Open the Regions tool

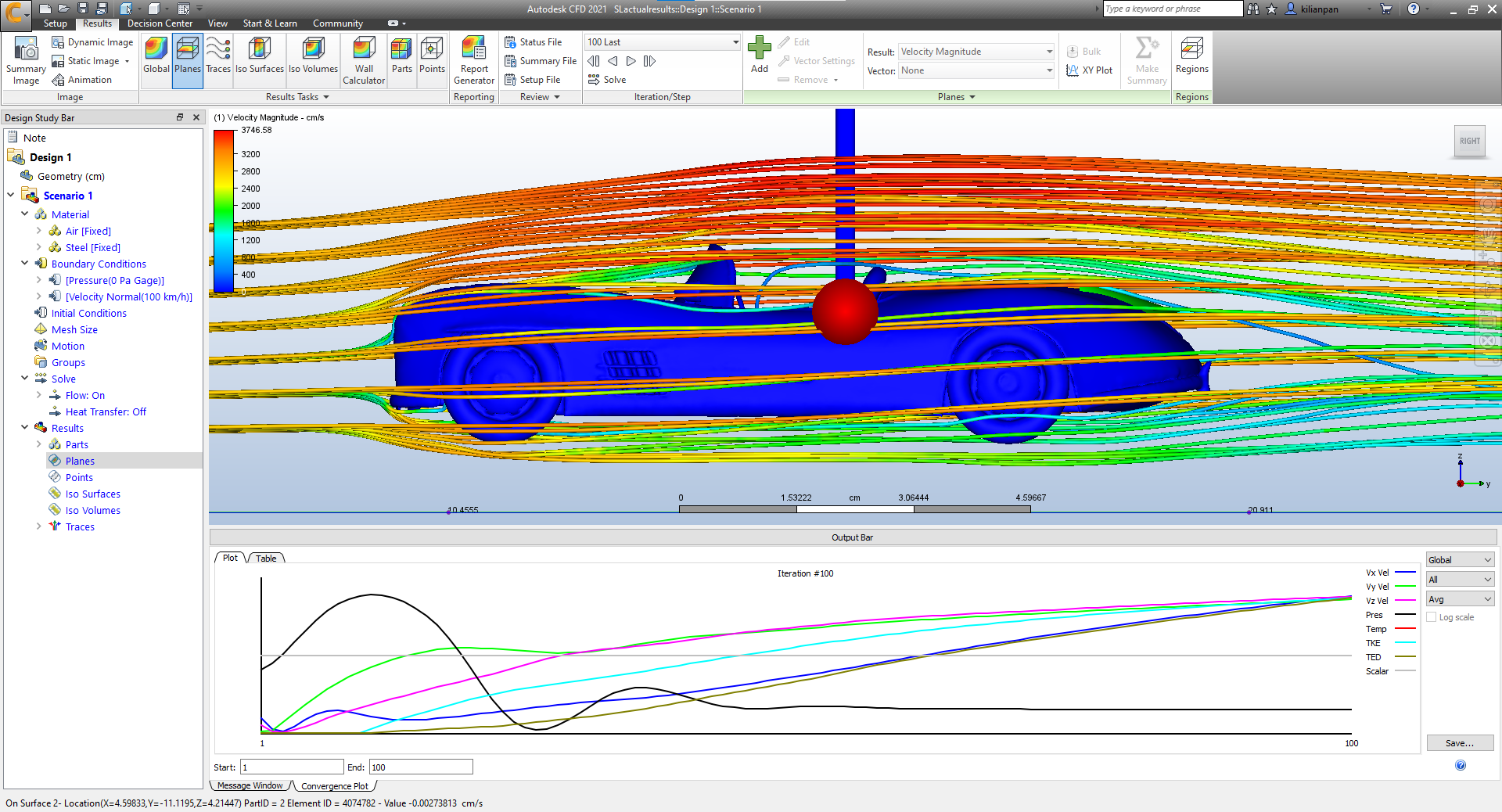coord(1191,56)
